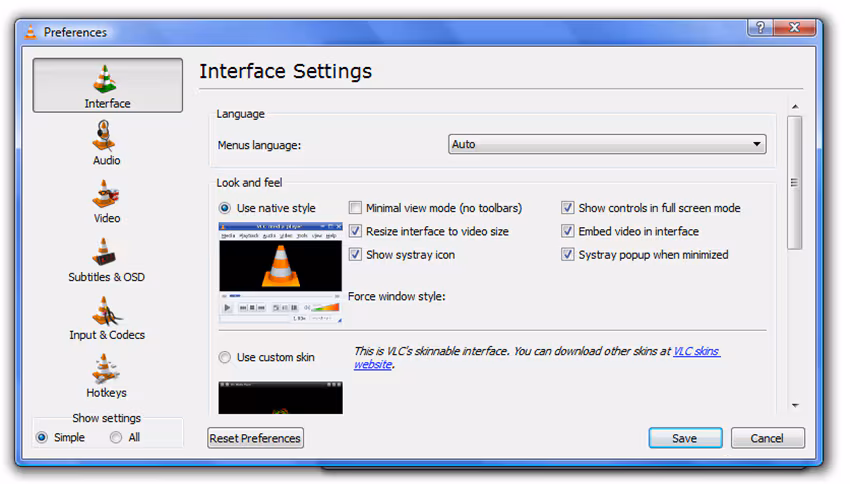Click the Save button

(685, 438)
